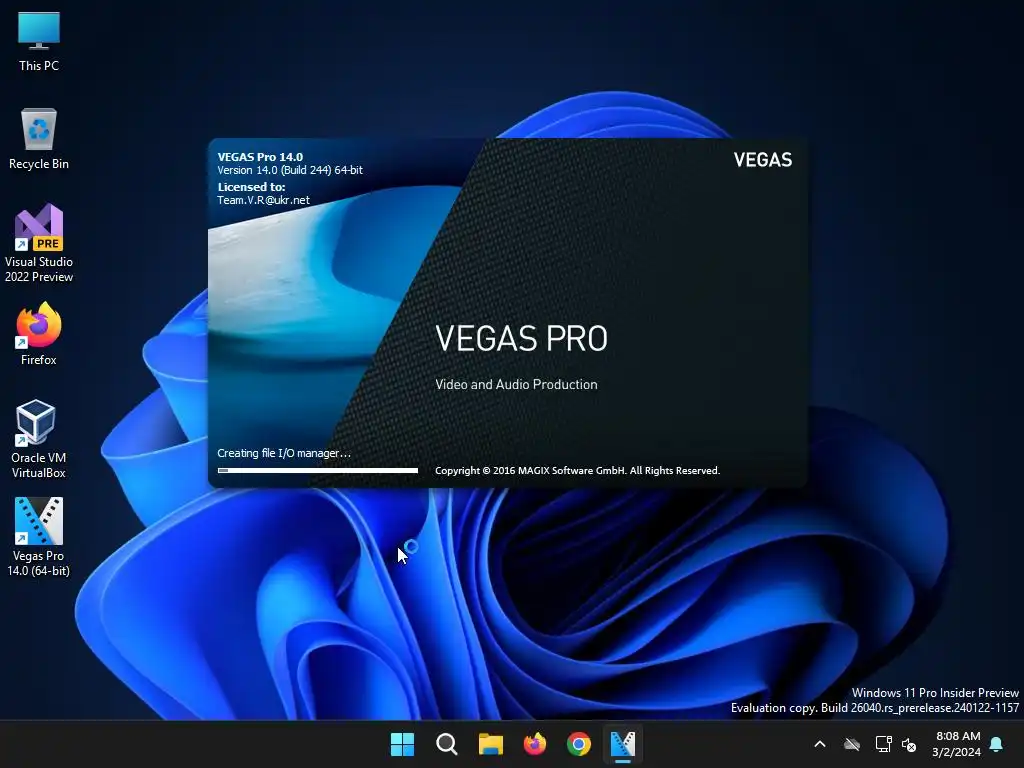Select the Firefox desktop shortcut
This screenshot has width=1024, height=768.
coord(39,334)
